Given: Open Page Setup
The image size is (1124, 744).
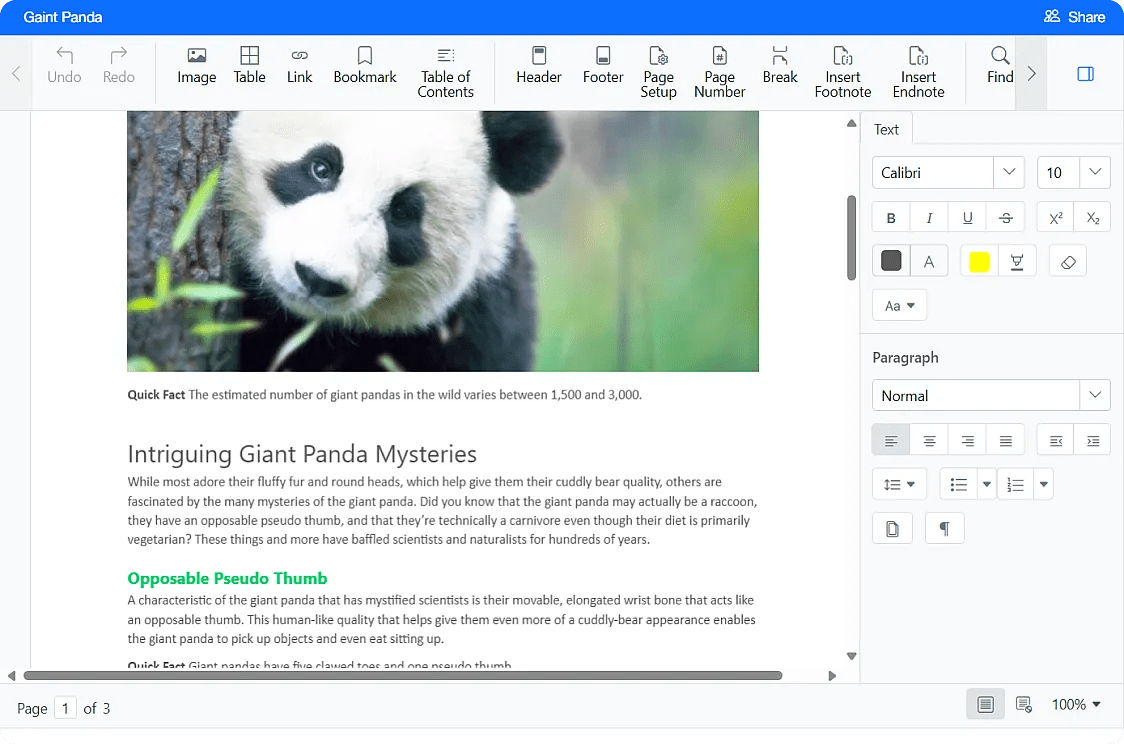Looking at the screenshot, I should (x=658, y=70).
